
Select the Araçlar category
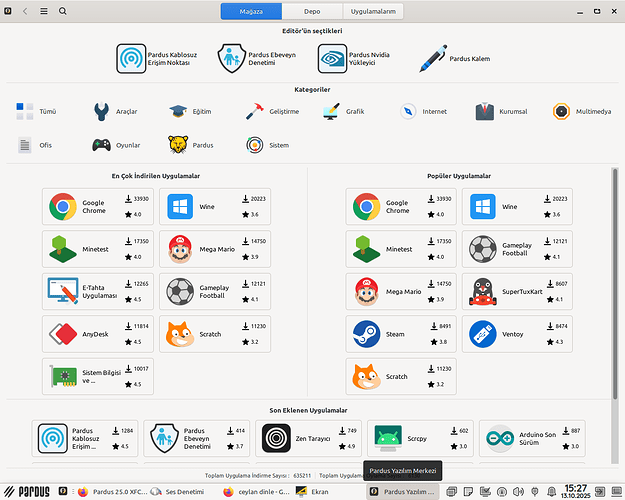(x=115, y=112)
